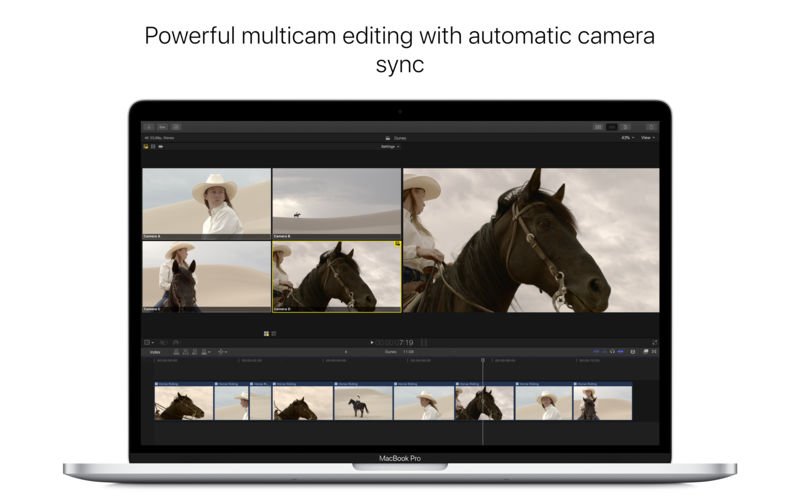Switch to the distant rider camera angle
The width and height of the screenshot is (800, 500).
click(337, 203)
